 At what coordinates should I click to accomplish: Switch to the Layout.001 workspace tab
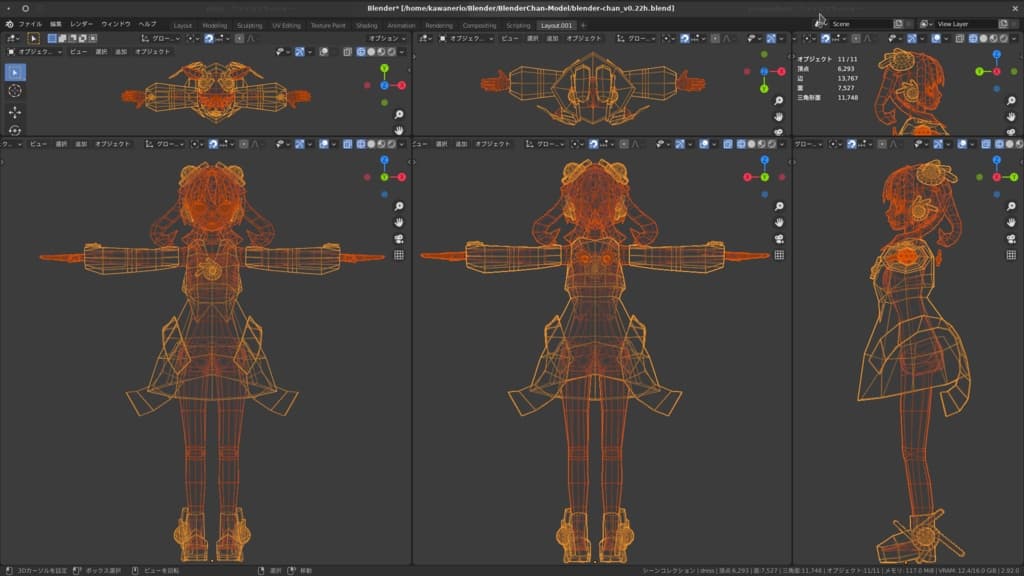click(558, 25)
